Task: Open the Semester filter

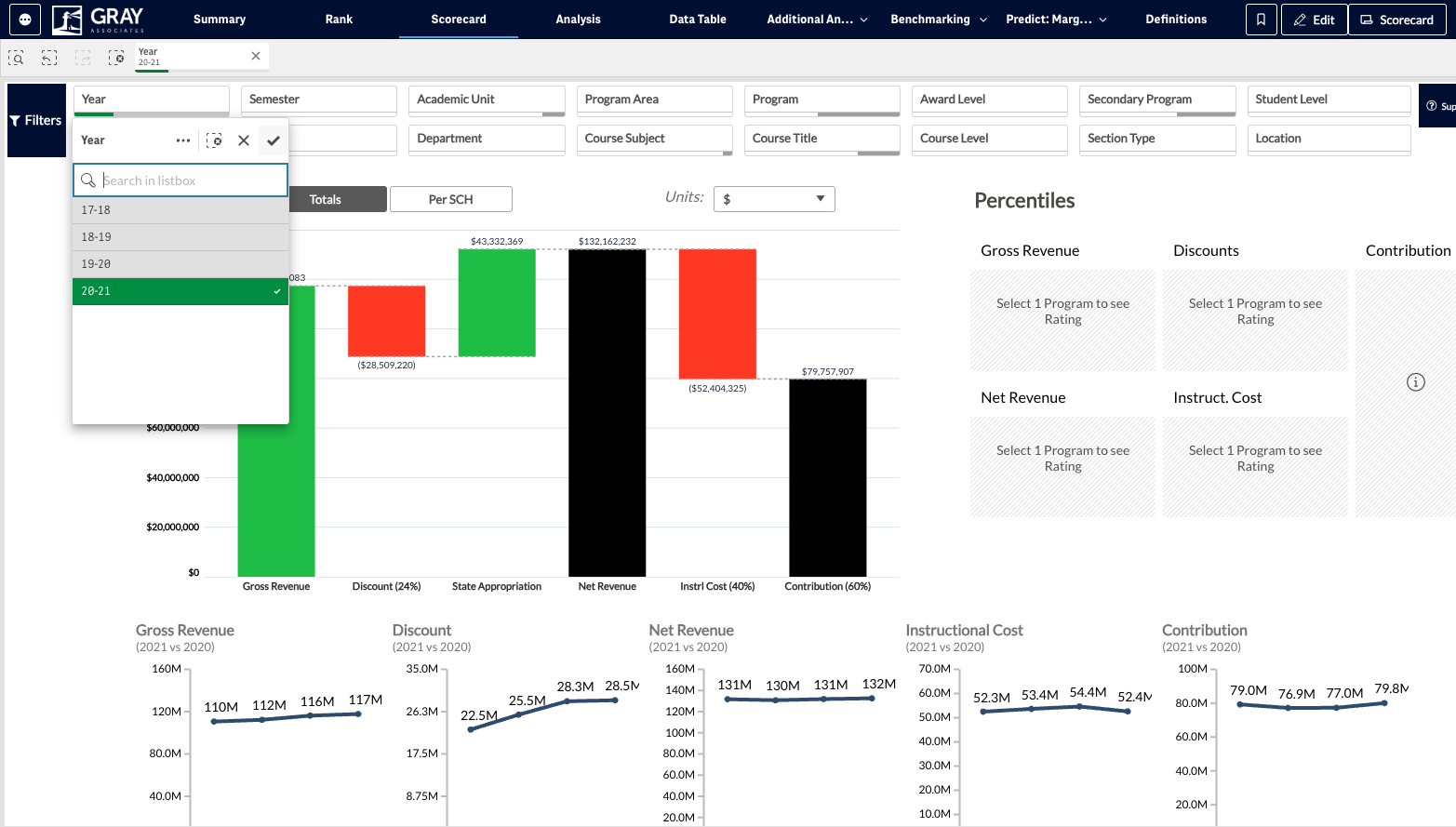Action: [319, 100]
